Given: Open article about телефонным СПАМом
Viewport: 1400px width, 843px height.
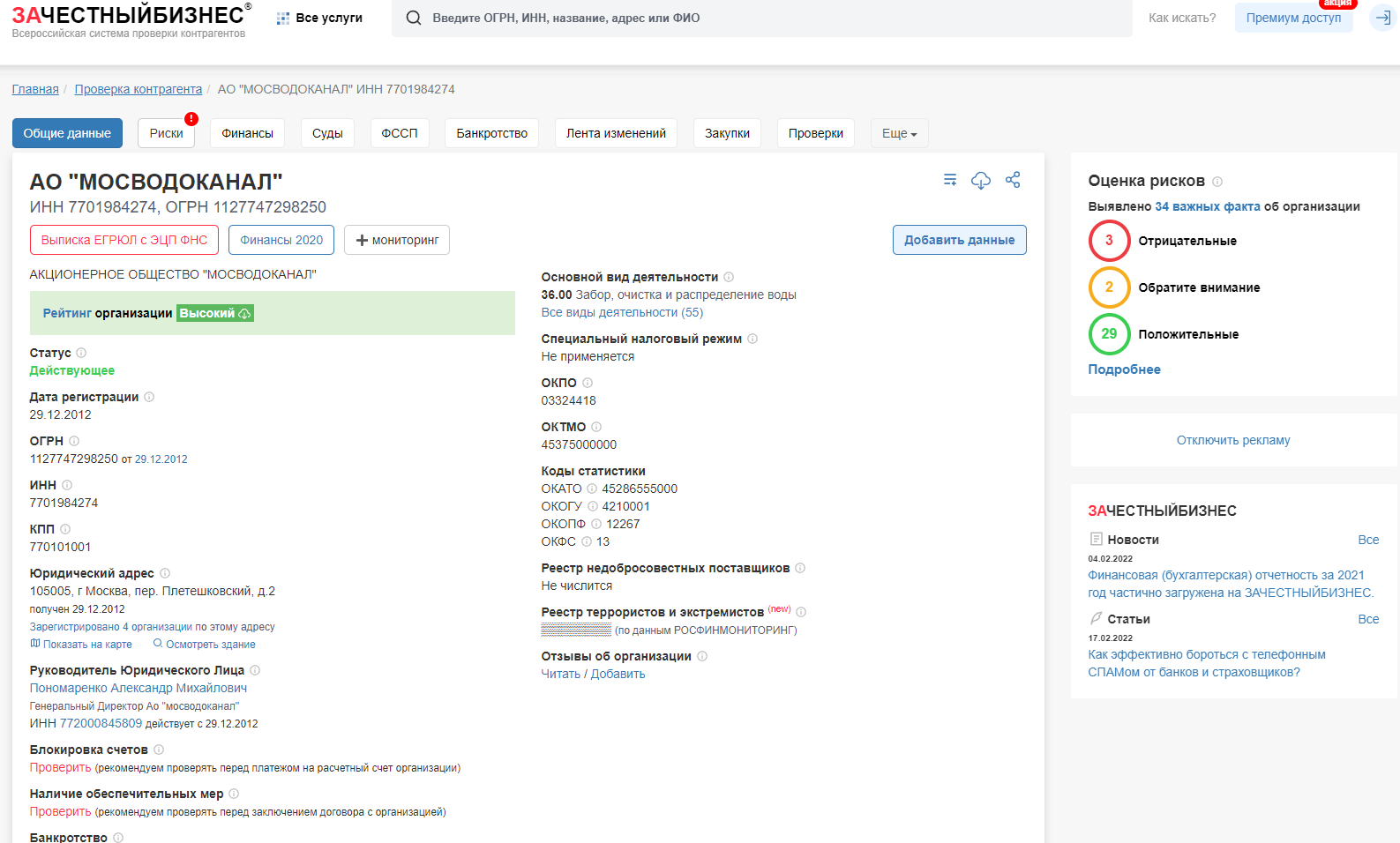Looking at the screenshot, I should tap(1207, 663).
